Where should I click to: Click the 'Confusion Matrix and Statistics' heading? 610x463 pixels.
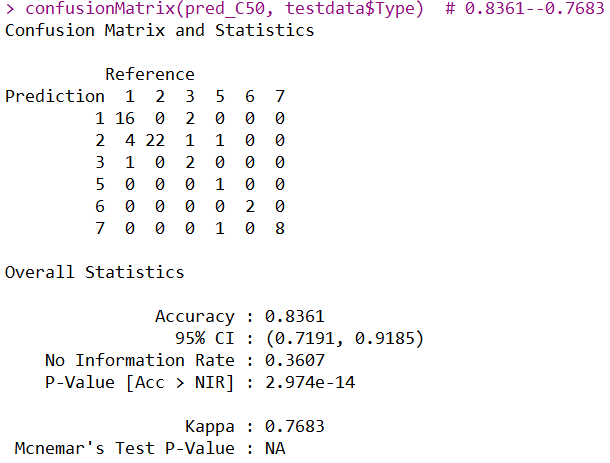(159, 30)
